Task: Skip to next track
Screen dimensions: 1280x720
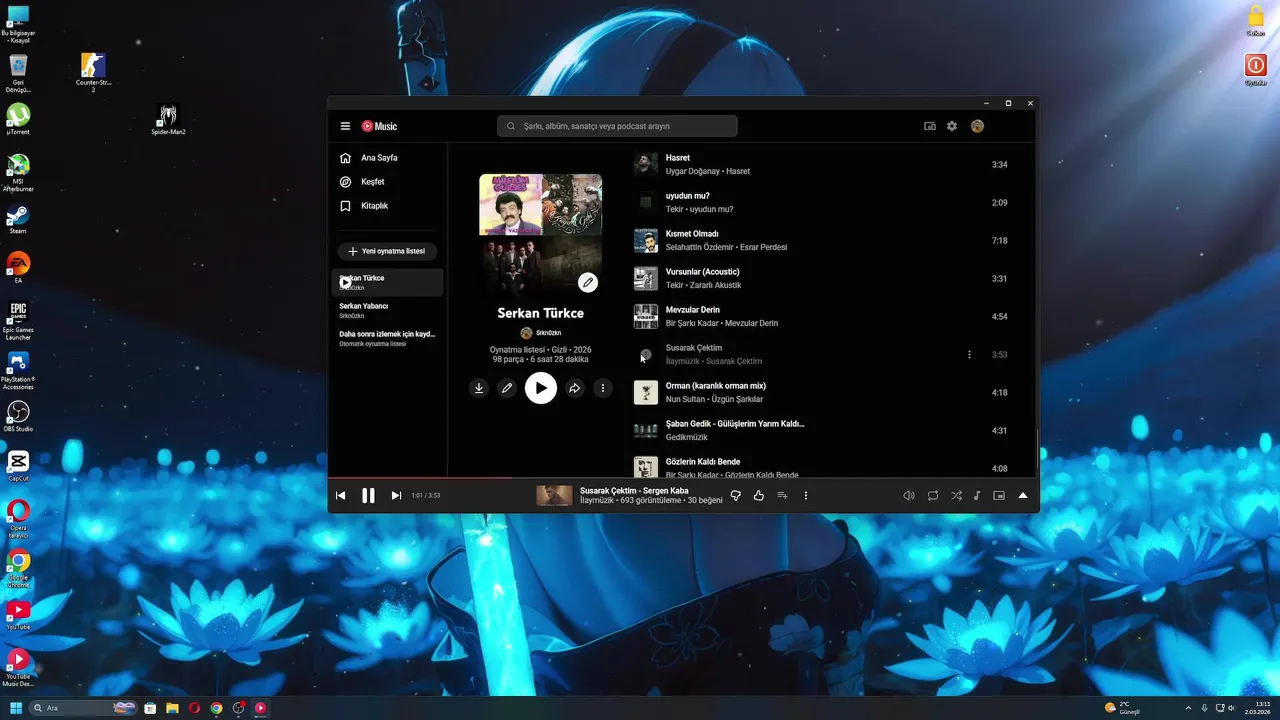Action: tap(396, 495)
